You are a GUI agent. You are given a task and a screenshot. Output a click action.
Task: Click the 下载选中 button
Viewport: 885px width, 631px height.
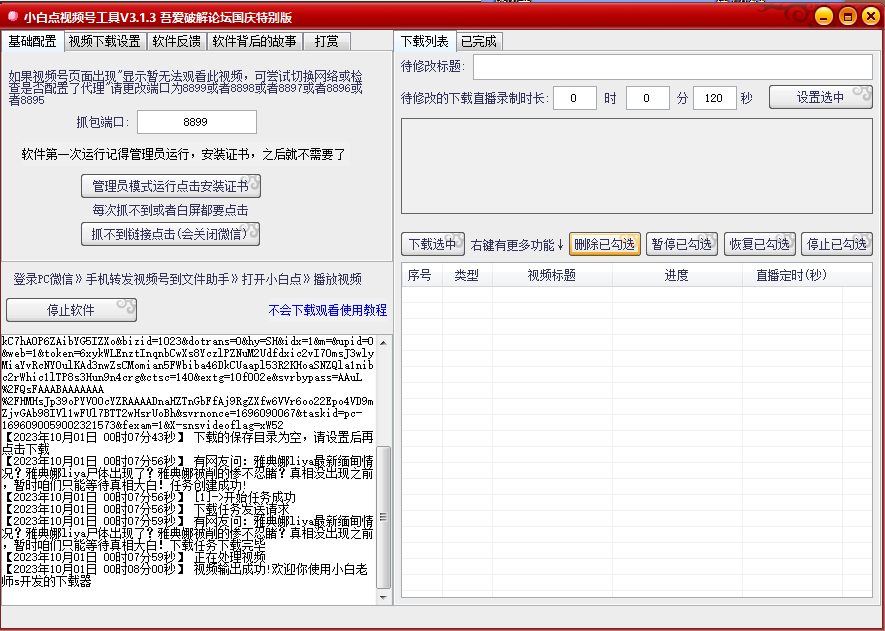pos(433,244)
